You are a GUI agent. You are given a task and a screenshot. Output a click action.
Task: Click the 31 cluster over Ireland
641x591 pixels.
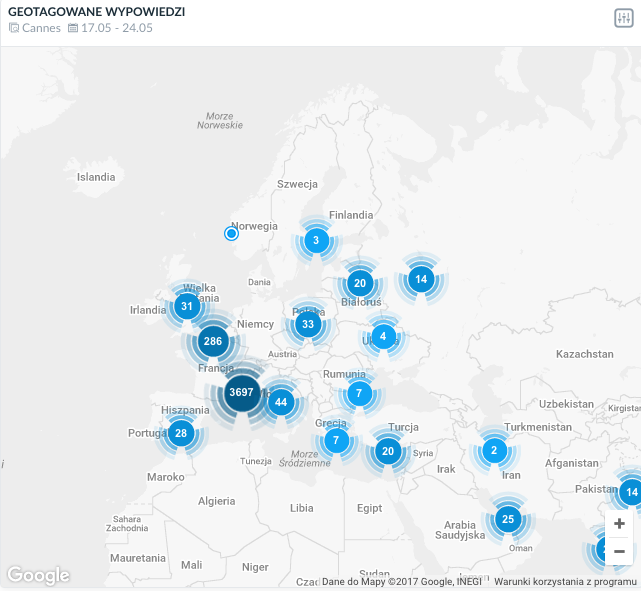point(186,306)
